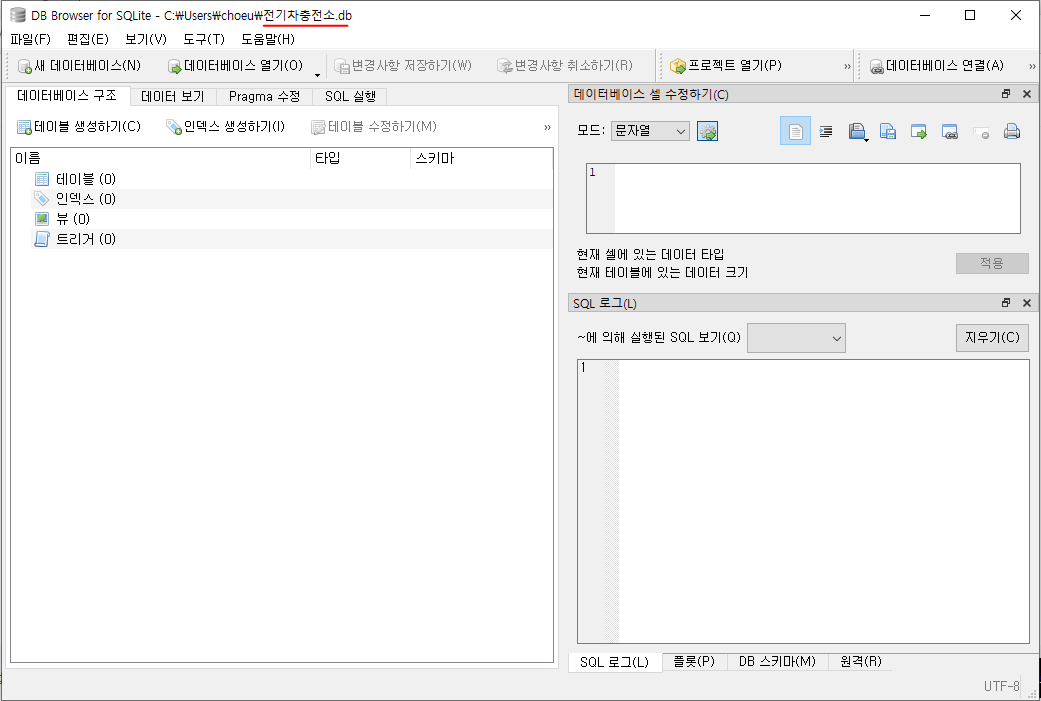Toggle the auto-switch mode gear button
1041x701 pixels.
pos(708,131)
